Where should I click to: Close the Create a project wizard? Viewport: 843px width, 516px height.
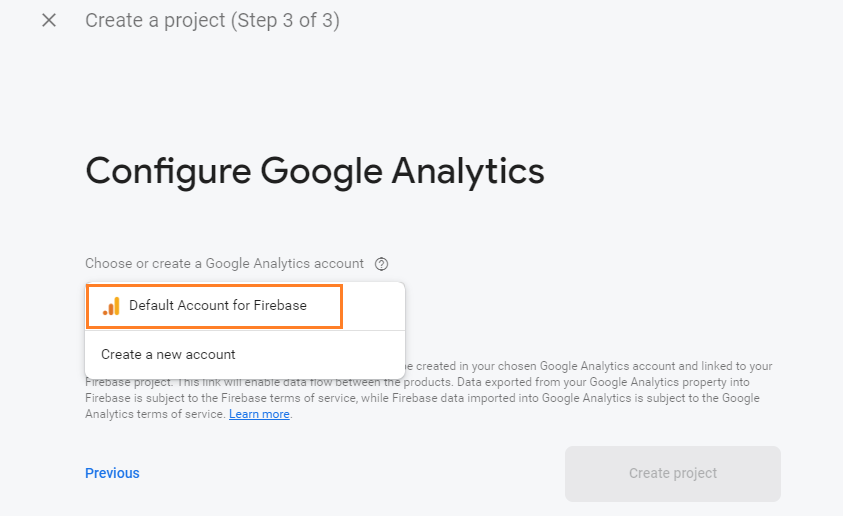coord(49,20)
